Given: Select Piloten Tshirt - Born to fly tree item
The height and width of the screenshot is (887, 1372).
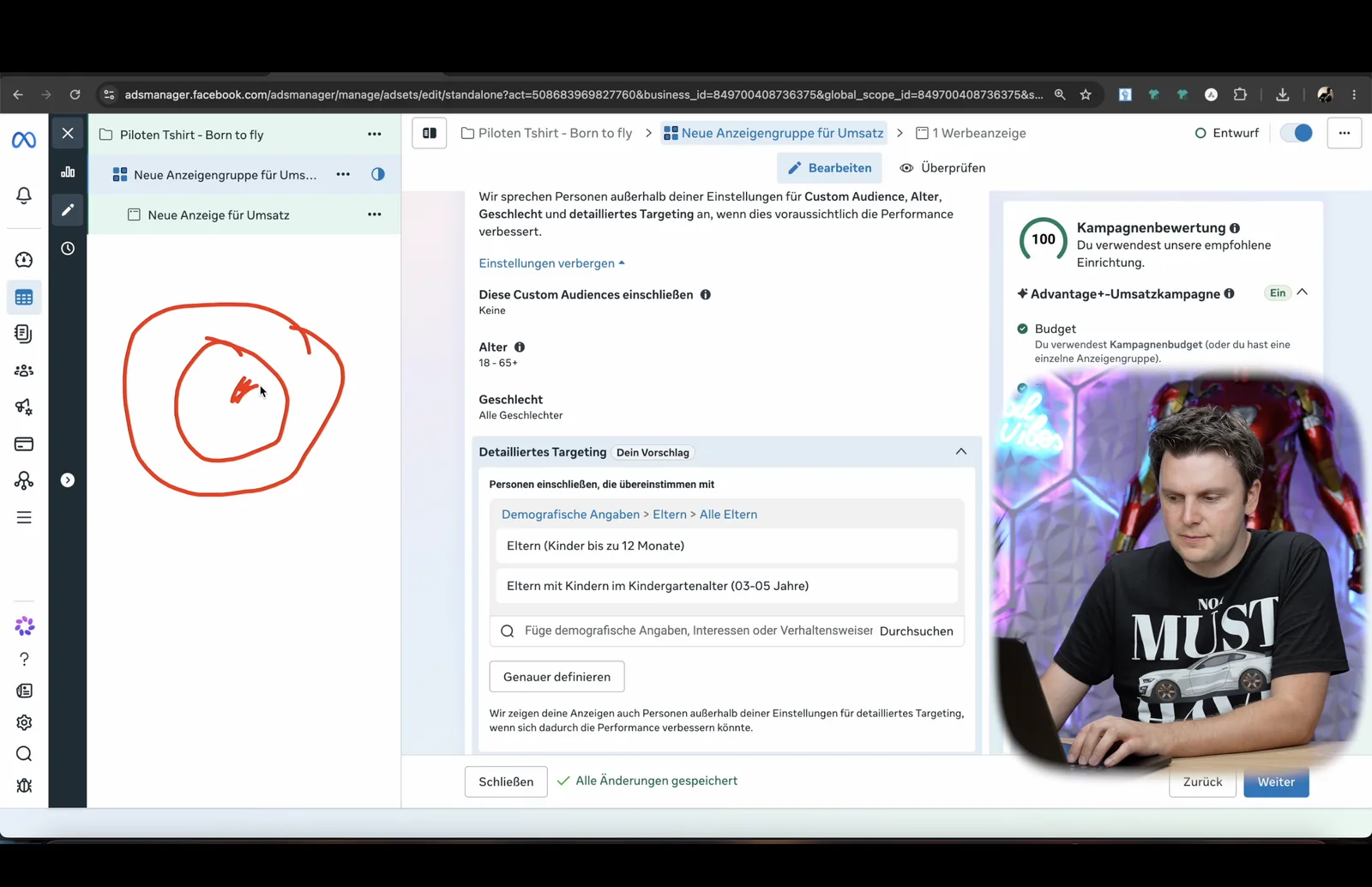Looking at the screenshot, I should [x=192, y=135].
